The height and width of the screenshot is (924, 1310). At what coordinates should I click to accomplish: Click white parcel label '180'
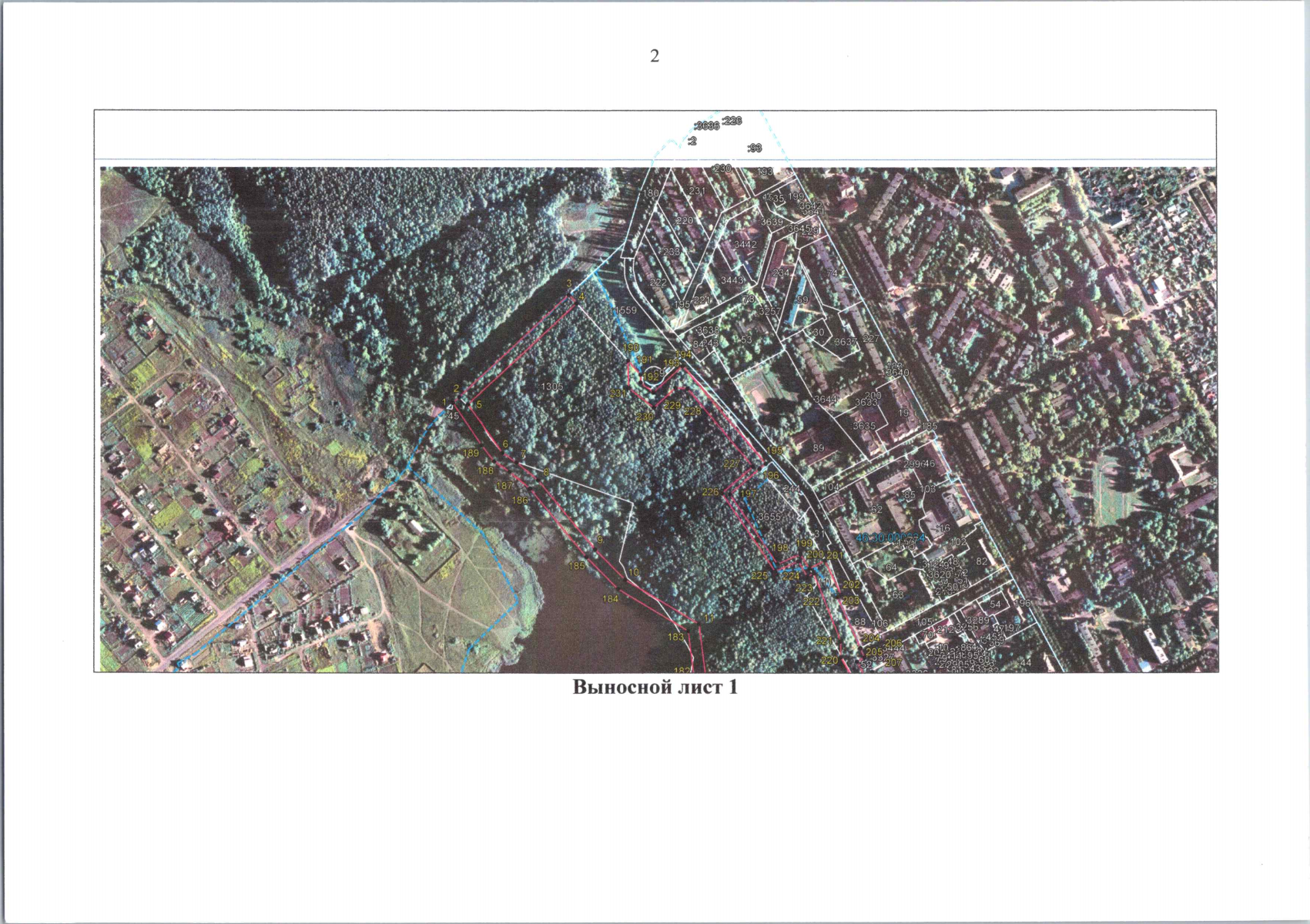click(x=652, y=193)
